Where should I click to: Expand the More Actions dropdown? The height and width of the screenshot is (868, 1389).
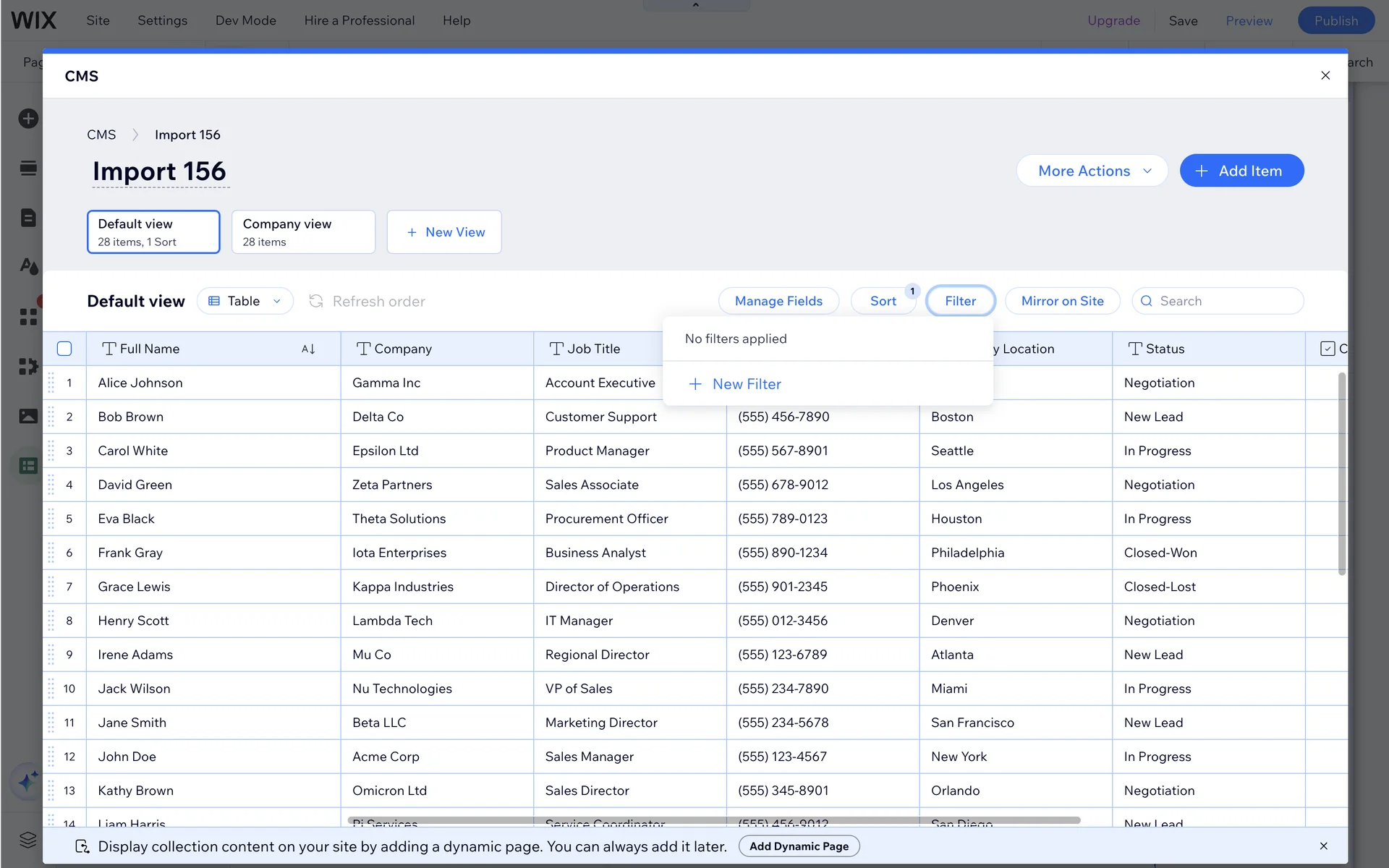coord(1092,171)
